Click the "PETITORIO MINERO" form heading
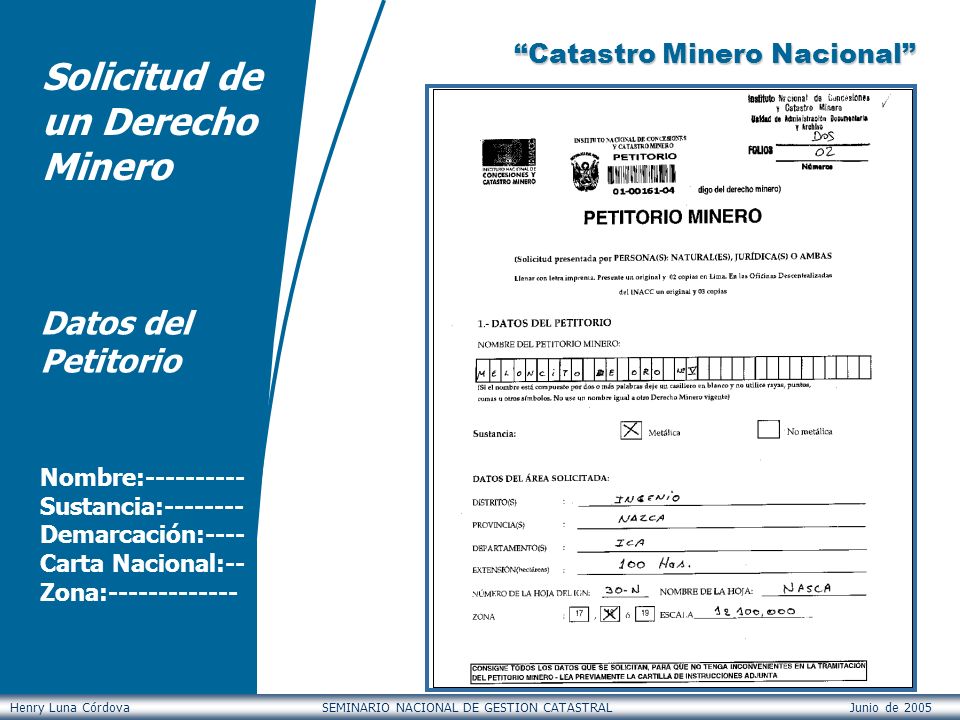This screenshot has height=720, width=960. (x=672, y=217)
